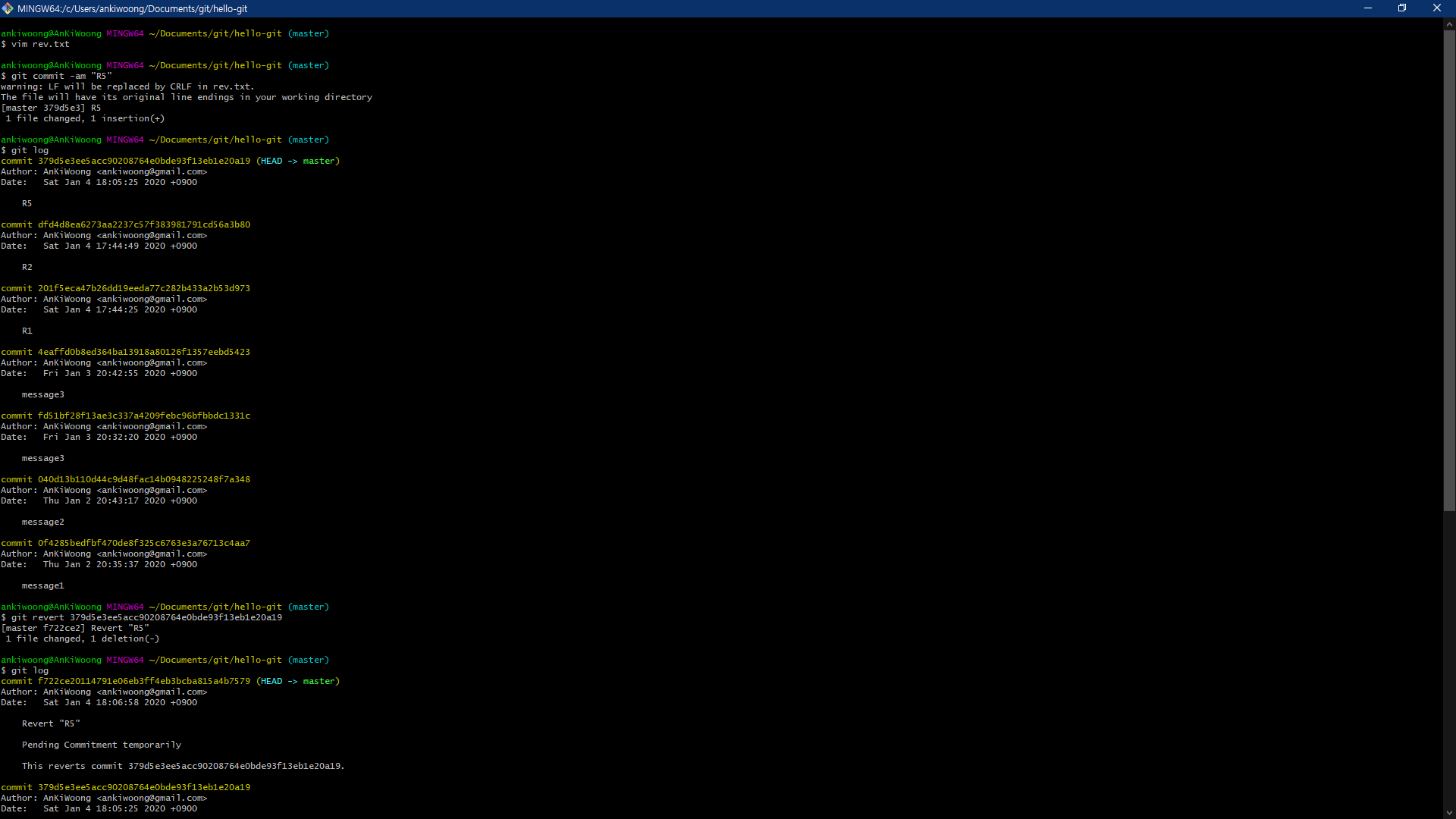Close the MINGW64 terminal window
1456x819 pixels.
pos(1436,8)
